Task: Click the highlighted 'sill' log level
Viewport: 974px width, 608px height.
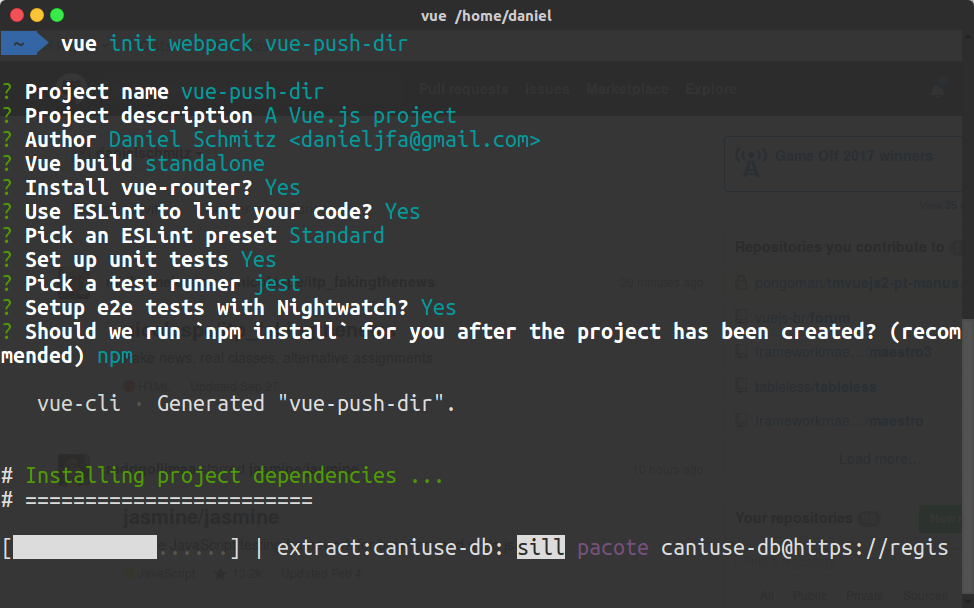Action: [541, 547]
